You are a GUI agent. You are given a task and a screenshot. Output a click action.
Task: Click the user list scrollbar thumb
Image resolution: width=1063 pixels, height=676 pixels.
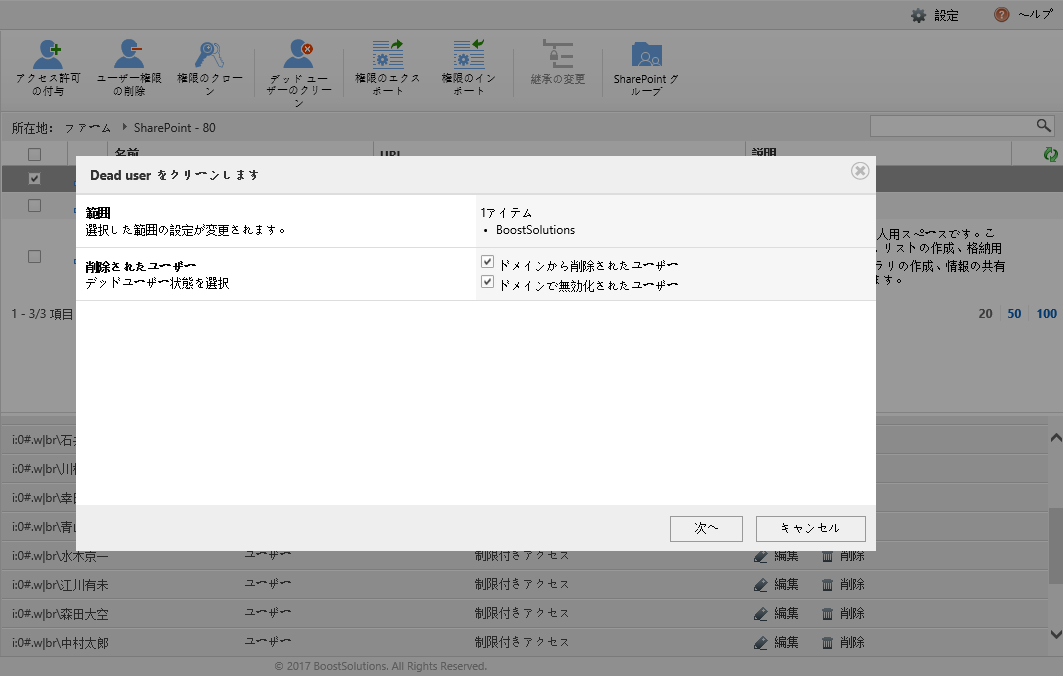click(1056, 545)
